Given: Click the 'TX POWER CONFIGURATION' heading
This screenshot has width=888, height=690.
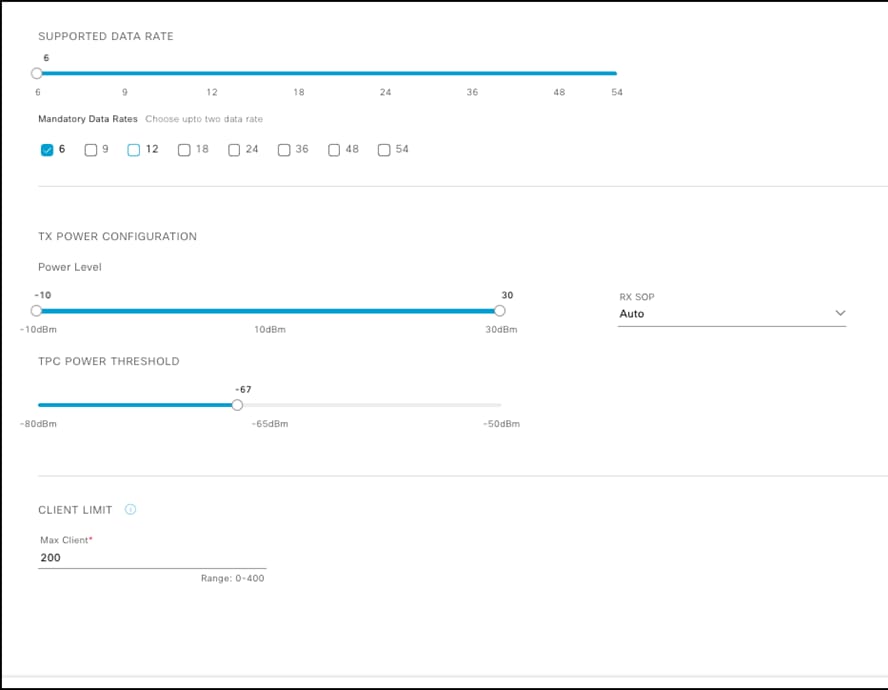Looking at the screenshot, I should [x=117, y=237].
